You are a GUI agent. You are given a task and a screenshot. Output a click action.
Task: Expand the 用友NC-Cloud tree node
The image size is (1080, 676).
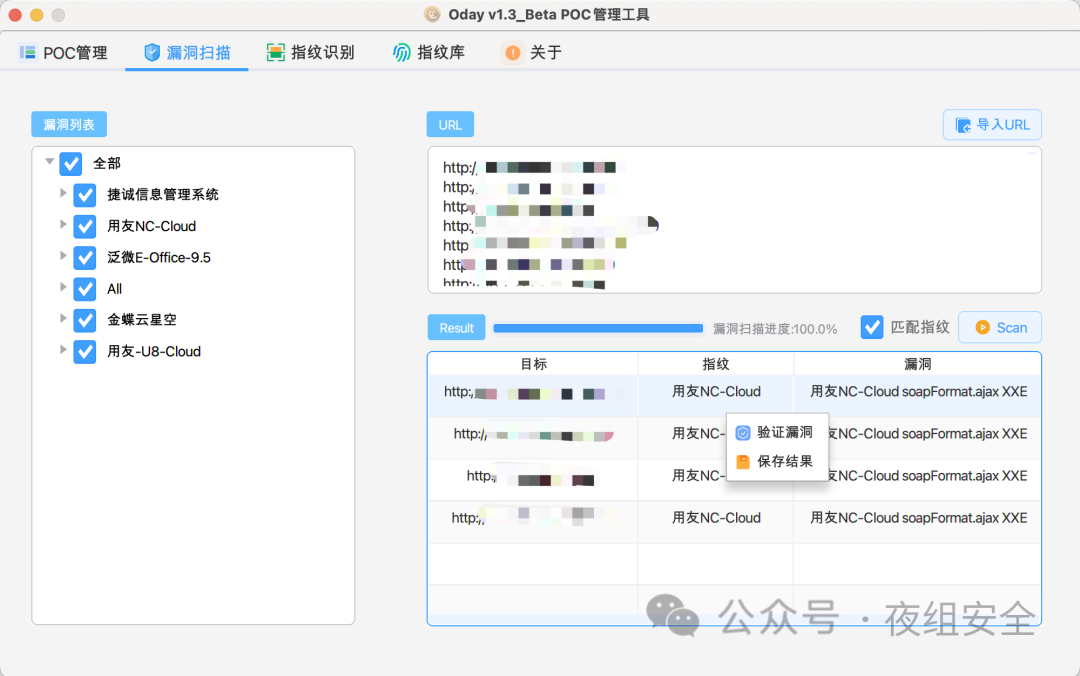(x=63, y=225)
